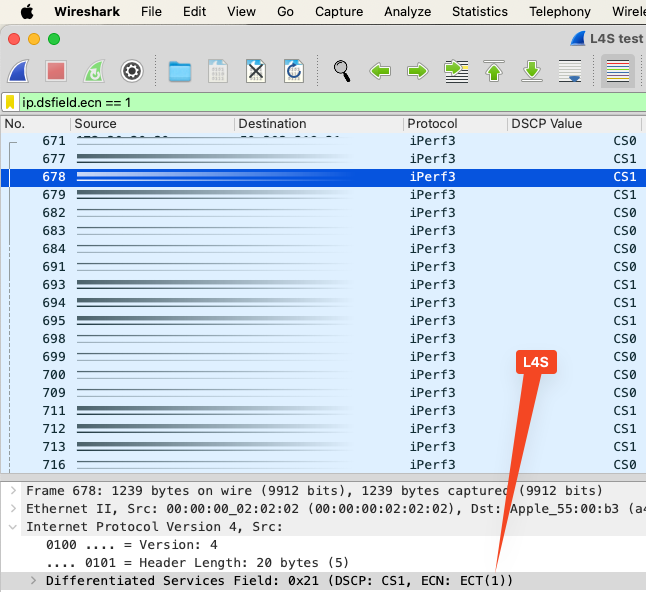This screenshot has height=592, width=646.
Task: Sort by the No. column header
Action: 35,124
